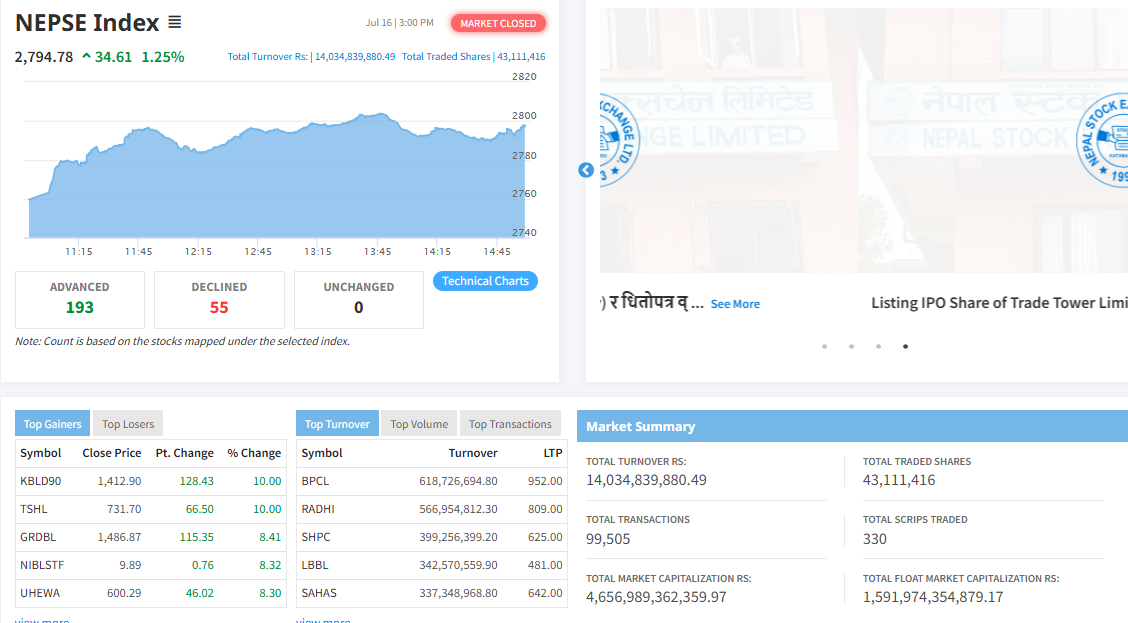The width and height of the screenshot is (1128, 623).
Task: Click the previous slide arrow on news carousel
Action: coord(586,170)
